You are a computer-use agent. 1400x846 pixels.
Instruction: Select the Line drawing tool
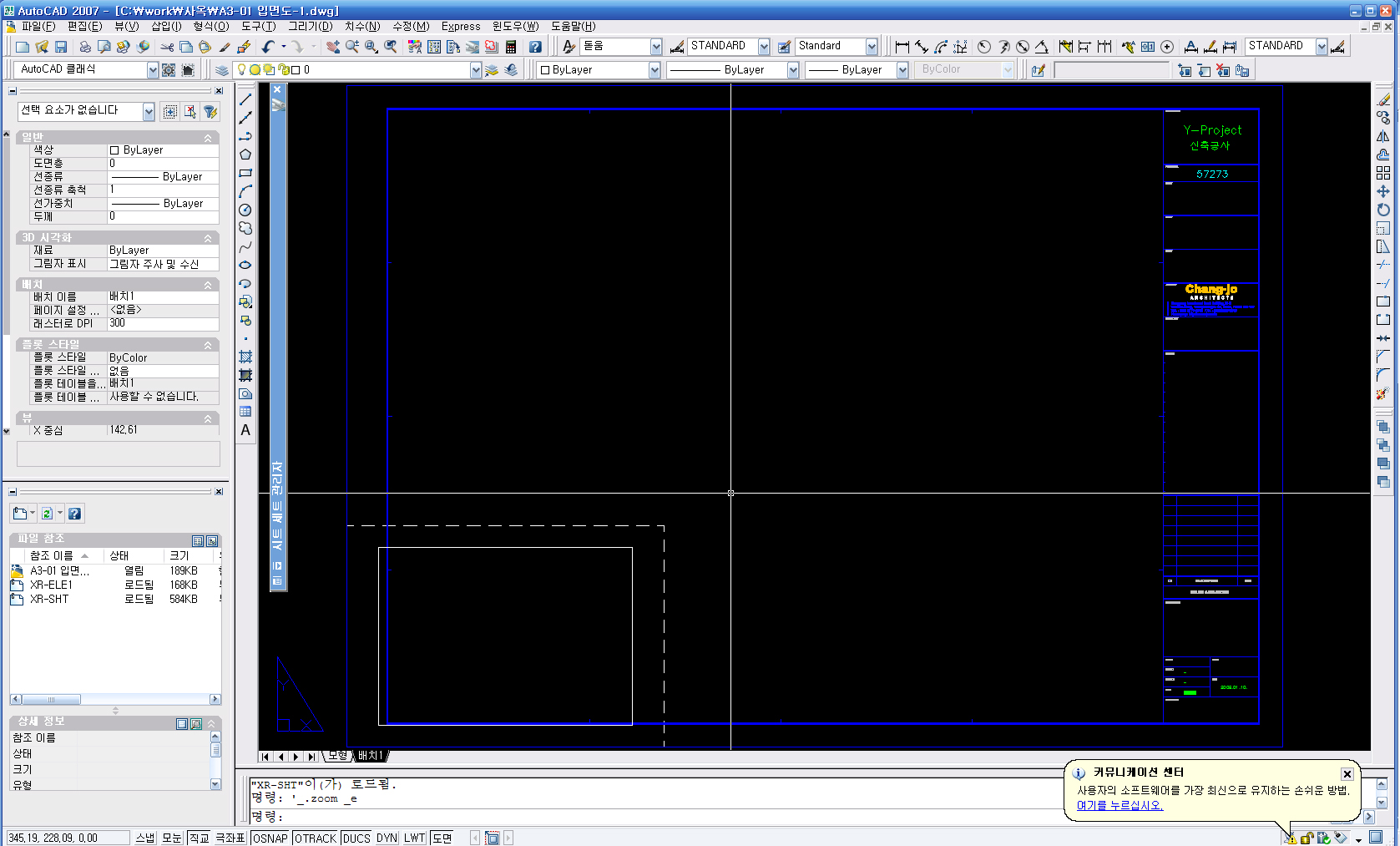click(x=245, y=99)
